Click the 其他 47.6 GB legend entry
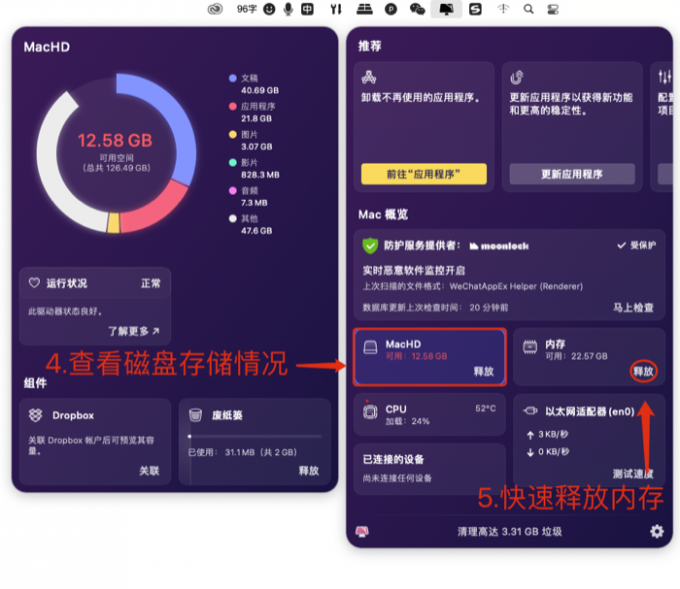680x589 pixels. pos(251,225)
